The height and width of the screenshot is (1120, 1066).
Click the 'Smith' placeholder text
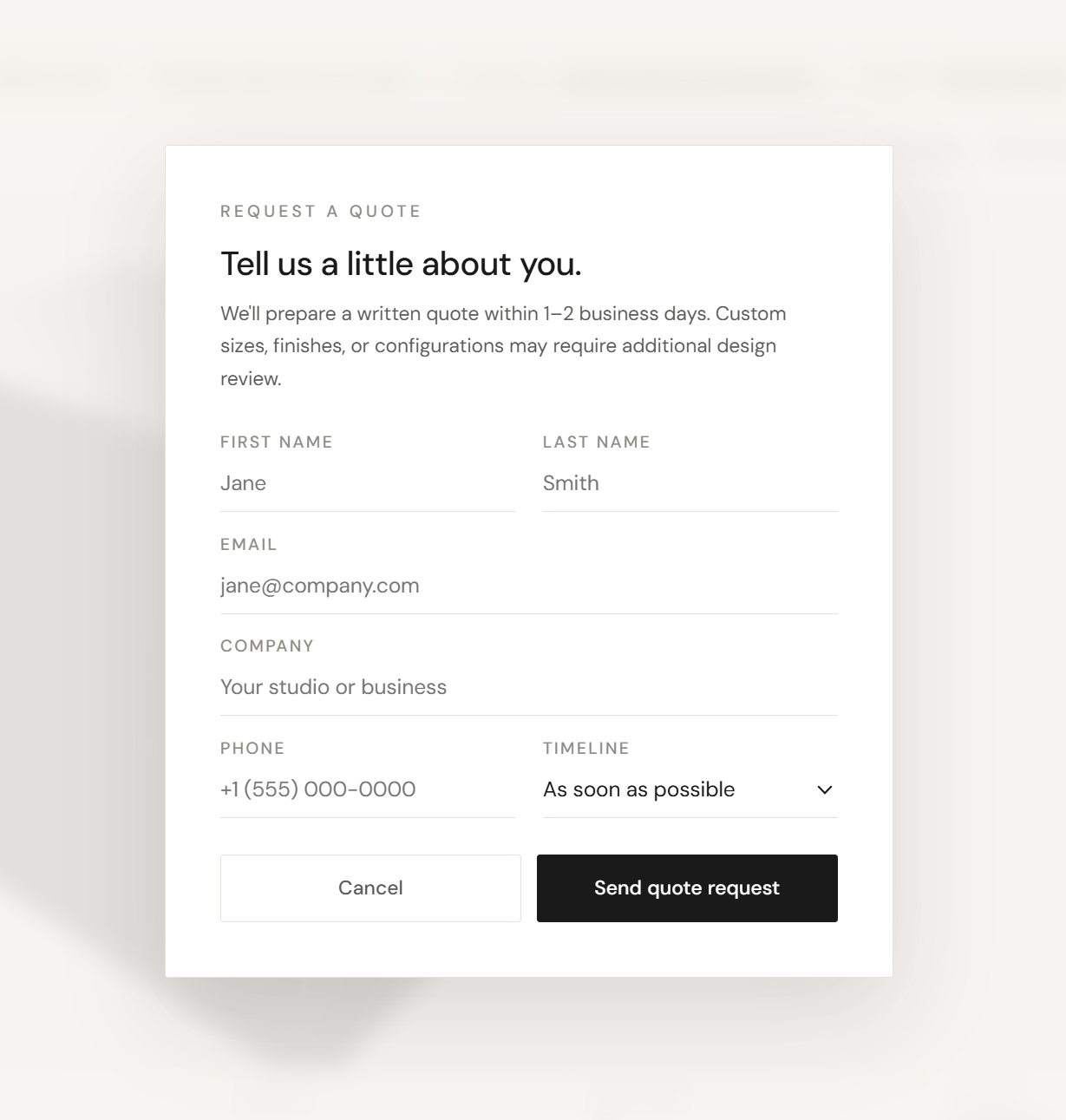[x=571, y=483]
